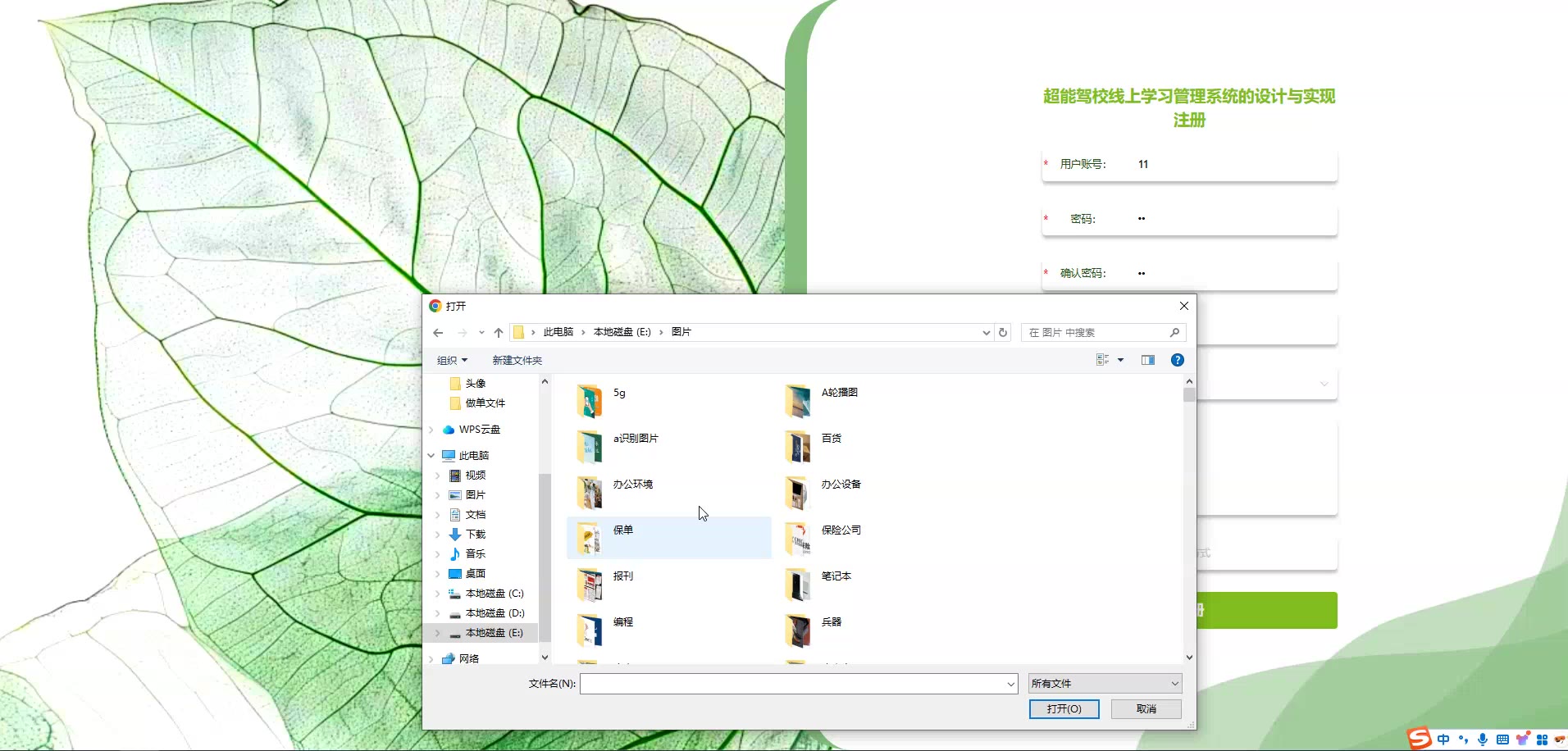Viewport: 1568px width, 751px height.
Task: Click 此电脑 in the address breadcrumb
Action: 558,332
